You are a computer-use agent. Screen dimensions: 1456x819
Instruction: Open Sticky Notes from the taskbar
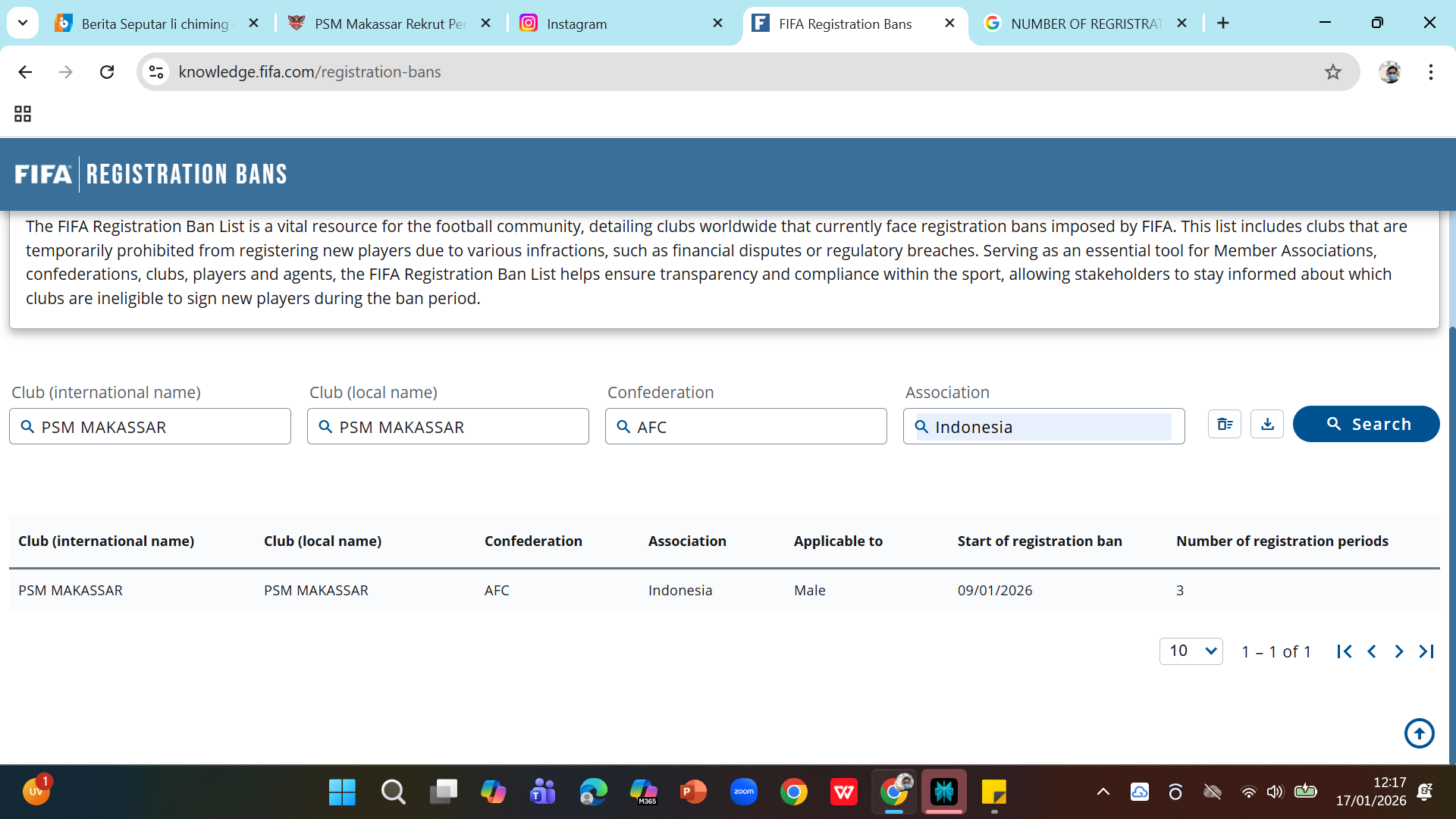[x=993, y=792]
